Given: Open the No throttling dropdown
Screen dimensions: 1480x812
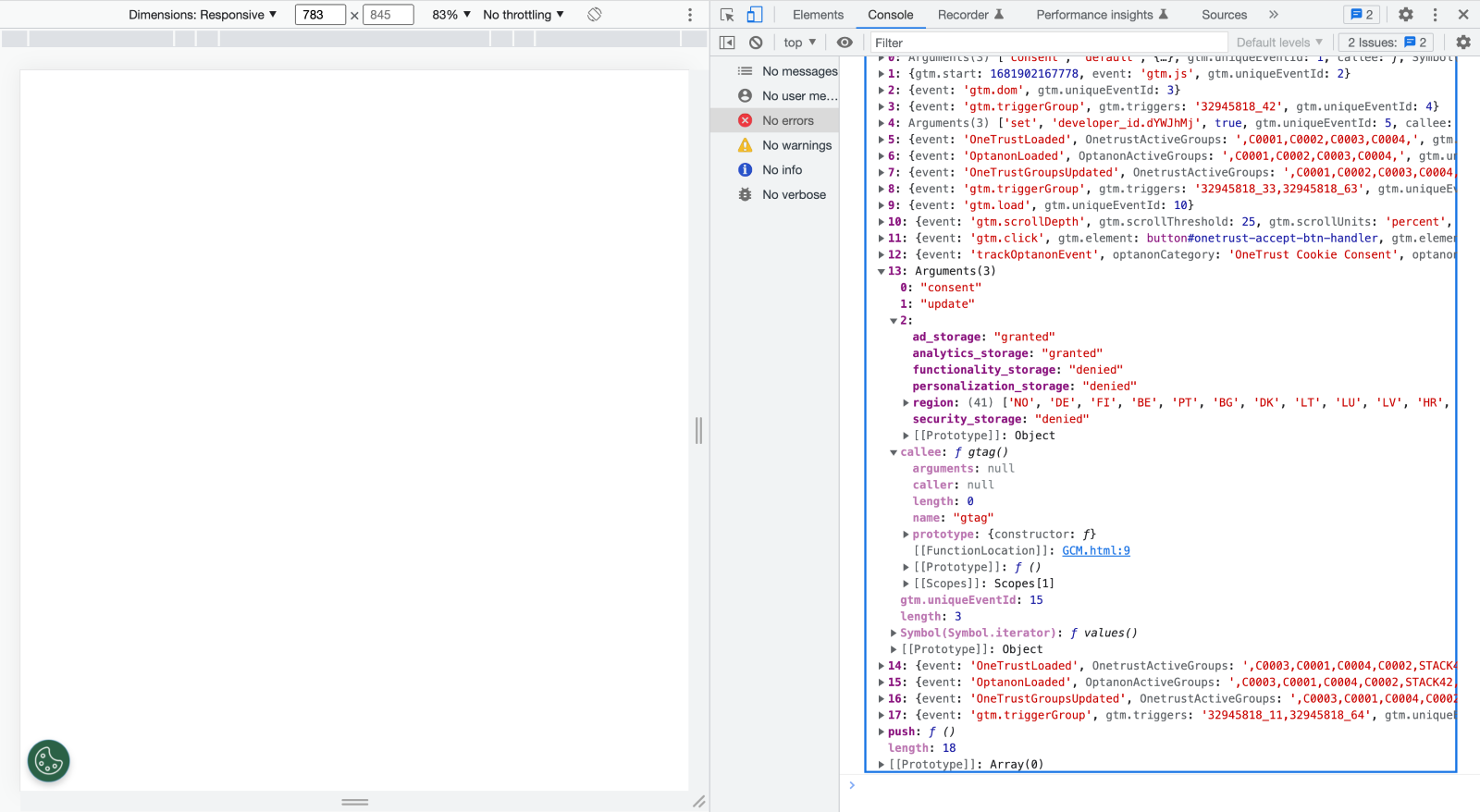Looking at the screenshot, I should [x=524, y=15].
